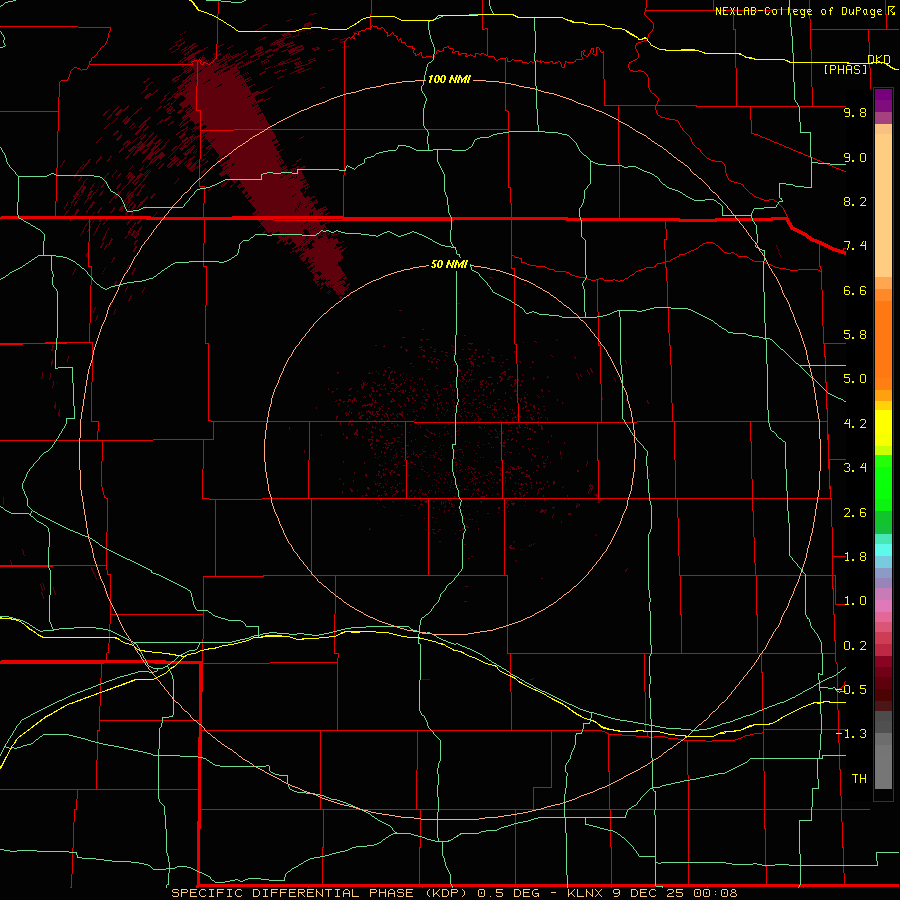This screenshot has width=900, height=900.
Task: Click the purple segment atop the color bar
Action: coord(883,100)
